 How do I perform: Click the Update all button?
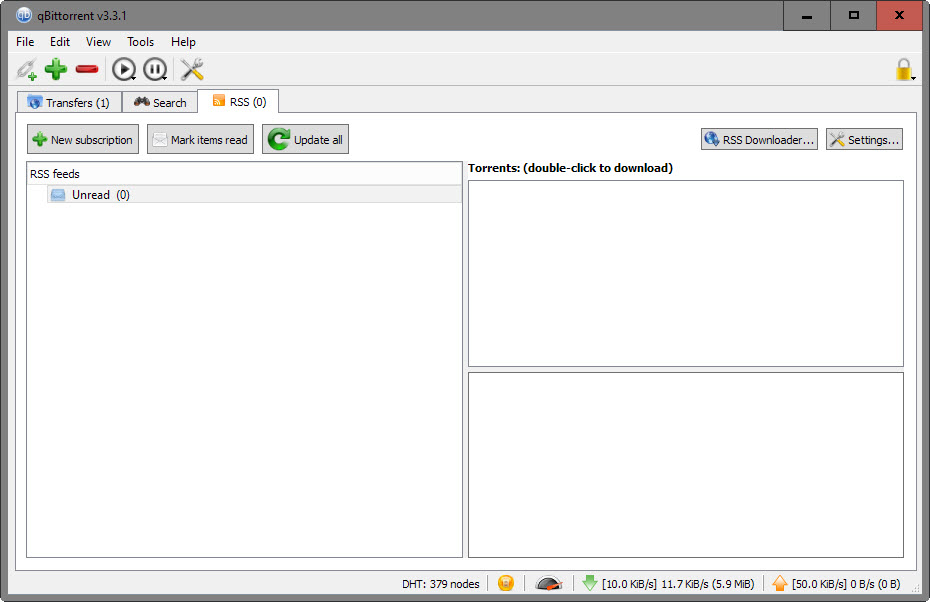pos(305,139)
